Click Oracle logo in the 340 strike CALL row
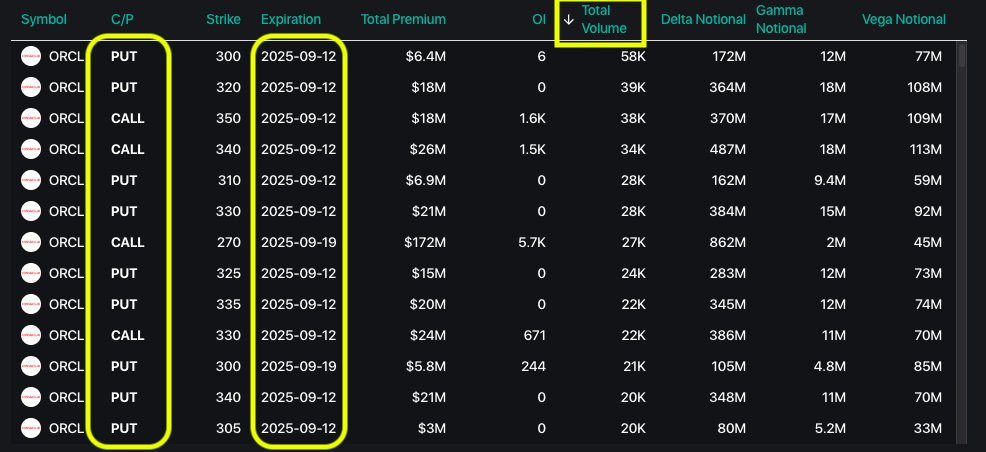 pyautogui.click(x=31, y=149)
